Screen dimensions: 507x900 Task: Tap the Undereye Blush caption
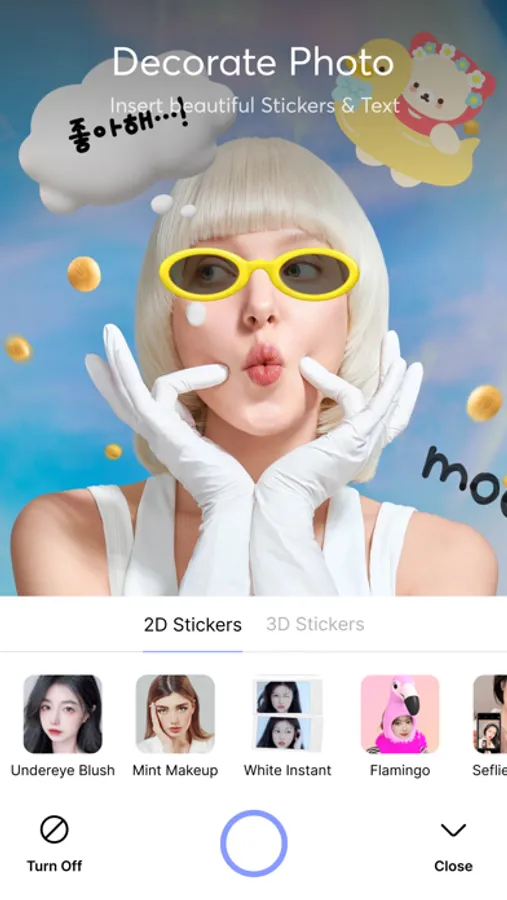[63, 770]
